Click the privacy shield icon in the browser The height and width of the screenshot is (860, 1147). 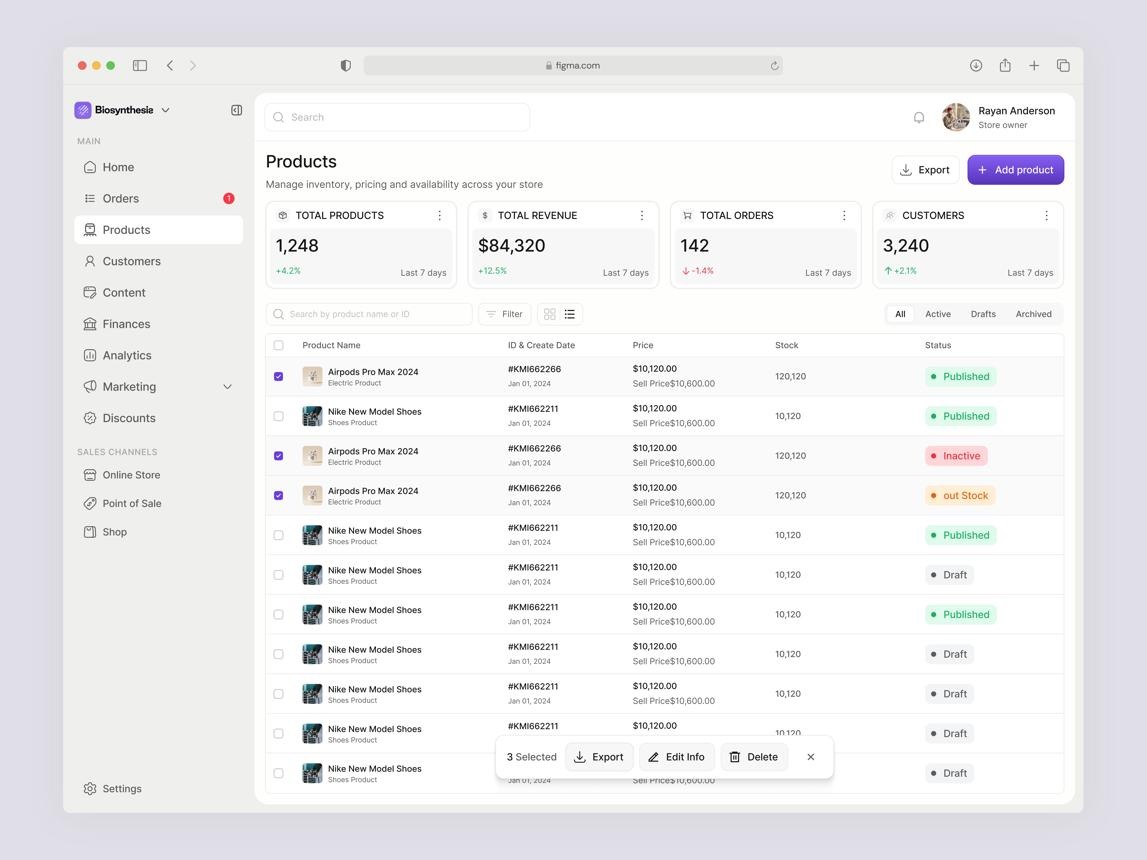point(346,65)
